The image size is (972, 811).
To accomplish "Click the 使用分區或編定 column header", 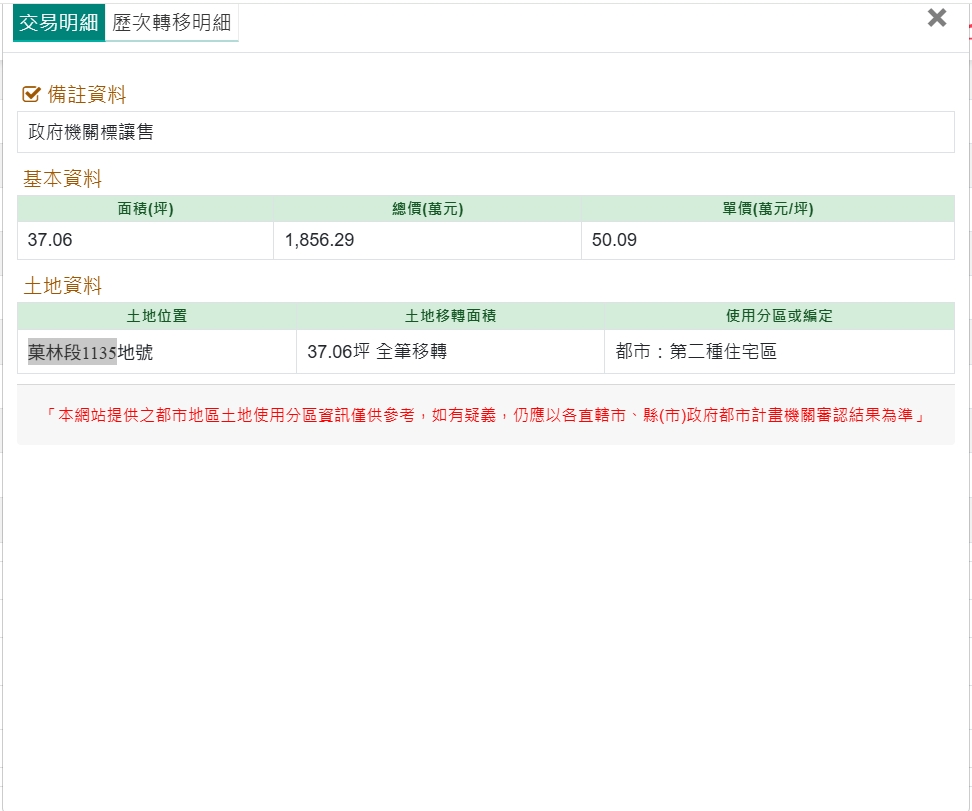I will (779, 316).
